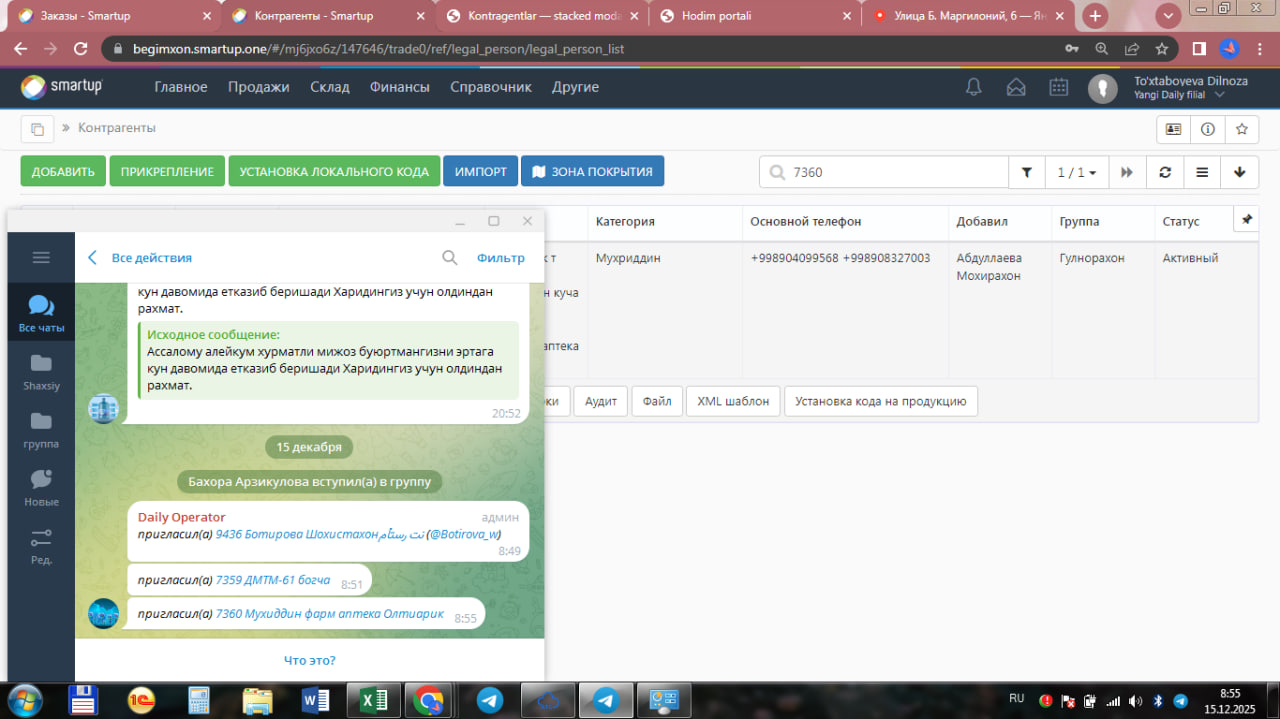The image size is (1280, 719).
Task: Expand Yangi Daily filial dropdown
Action: click(x=1219, y=95)
